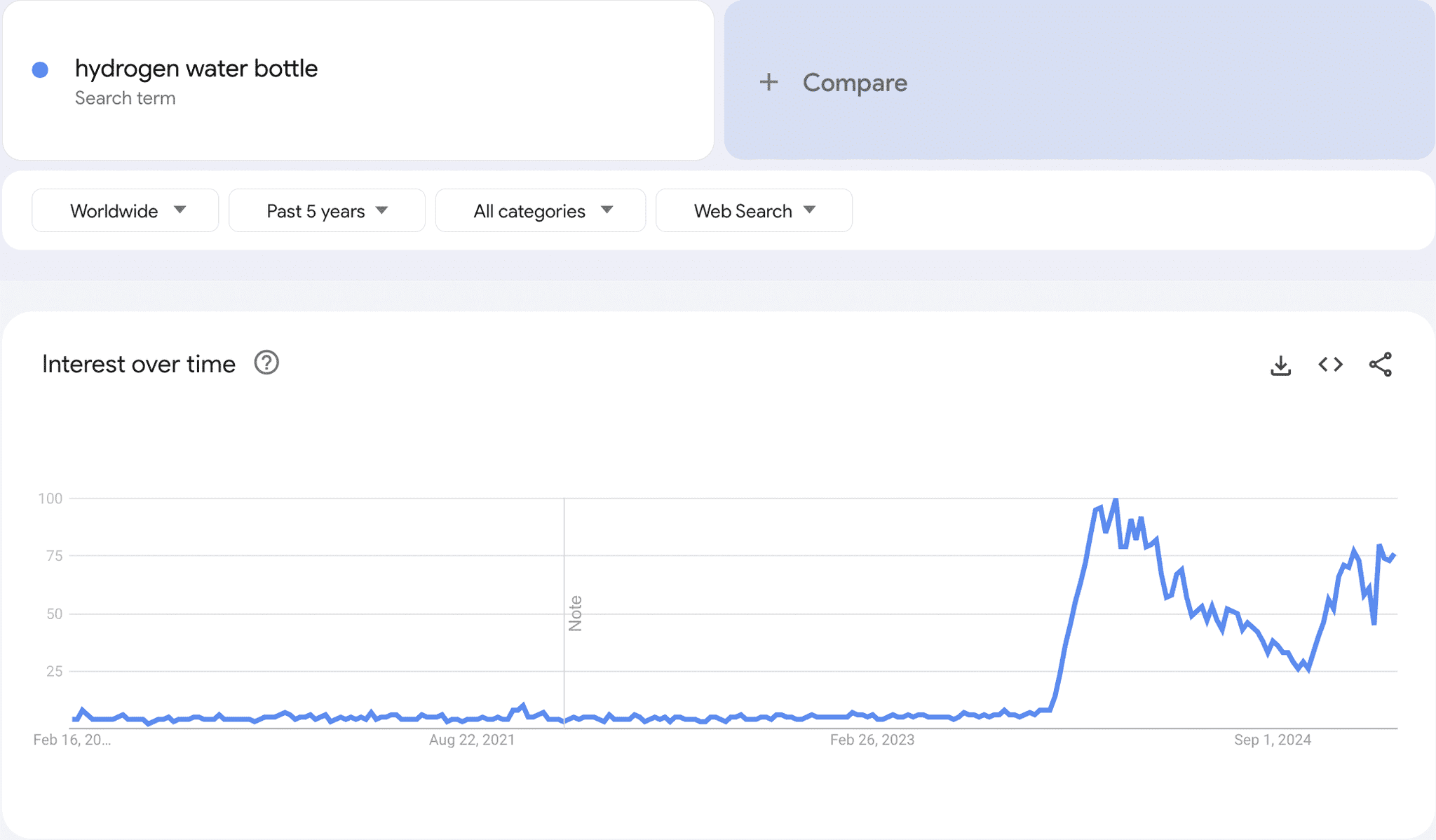Viewport: 1436px width, 840px height.
Task: Open the Interest over time help icon
Action: pos(266,363)
